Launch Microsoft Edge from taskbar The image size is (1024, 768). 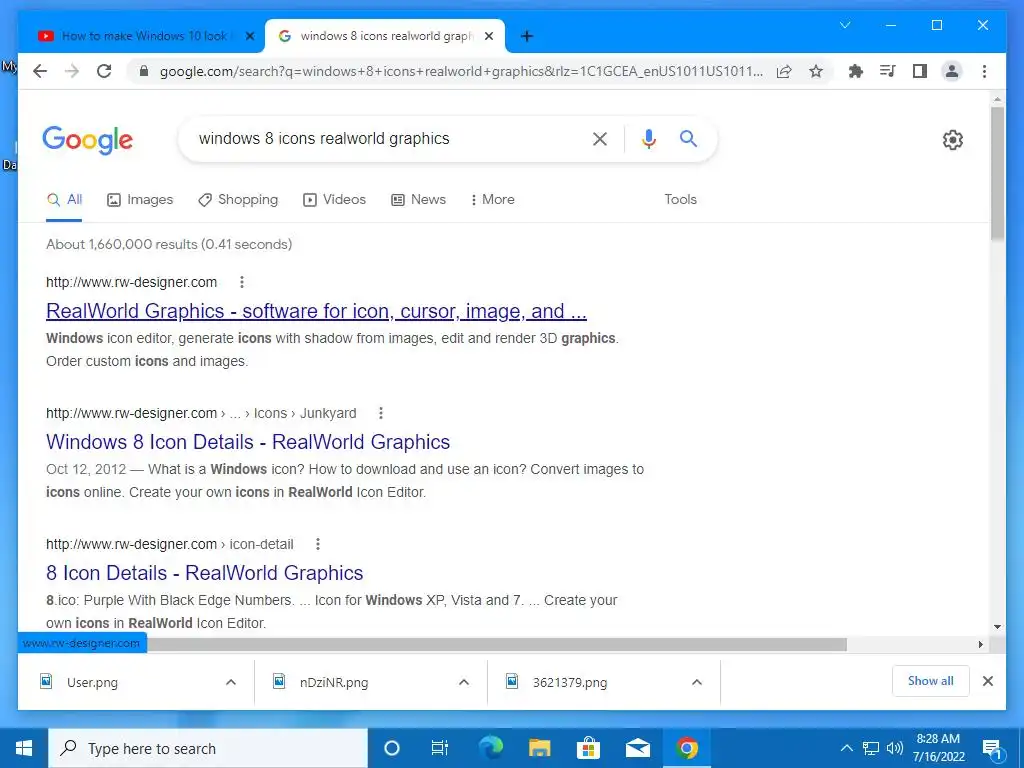pyautogui.click(x=490, y=748)
